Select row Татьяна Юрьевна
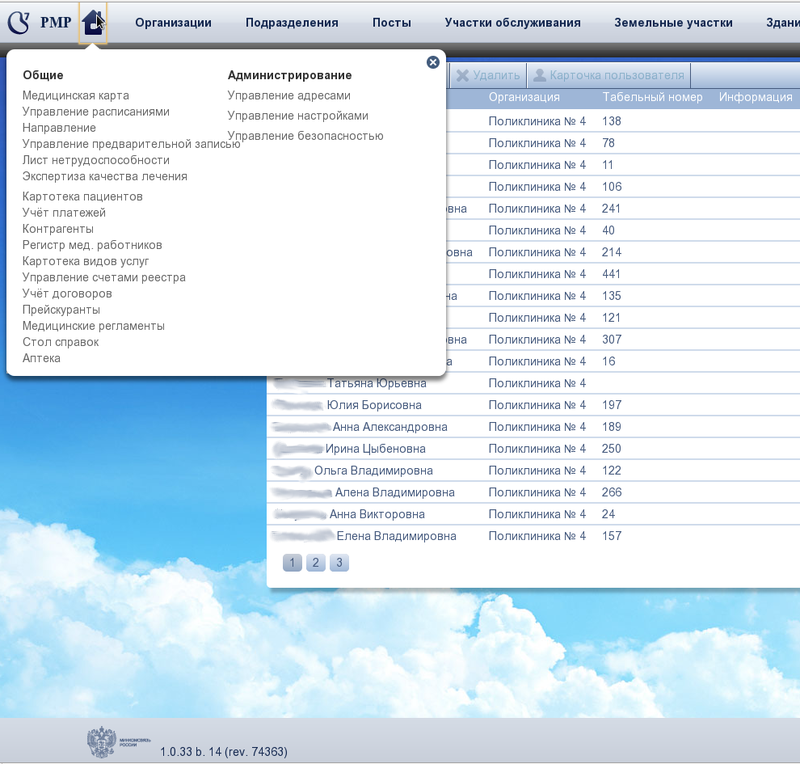The image size is (800, 764). [533, 383]
